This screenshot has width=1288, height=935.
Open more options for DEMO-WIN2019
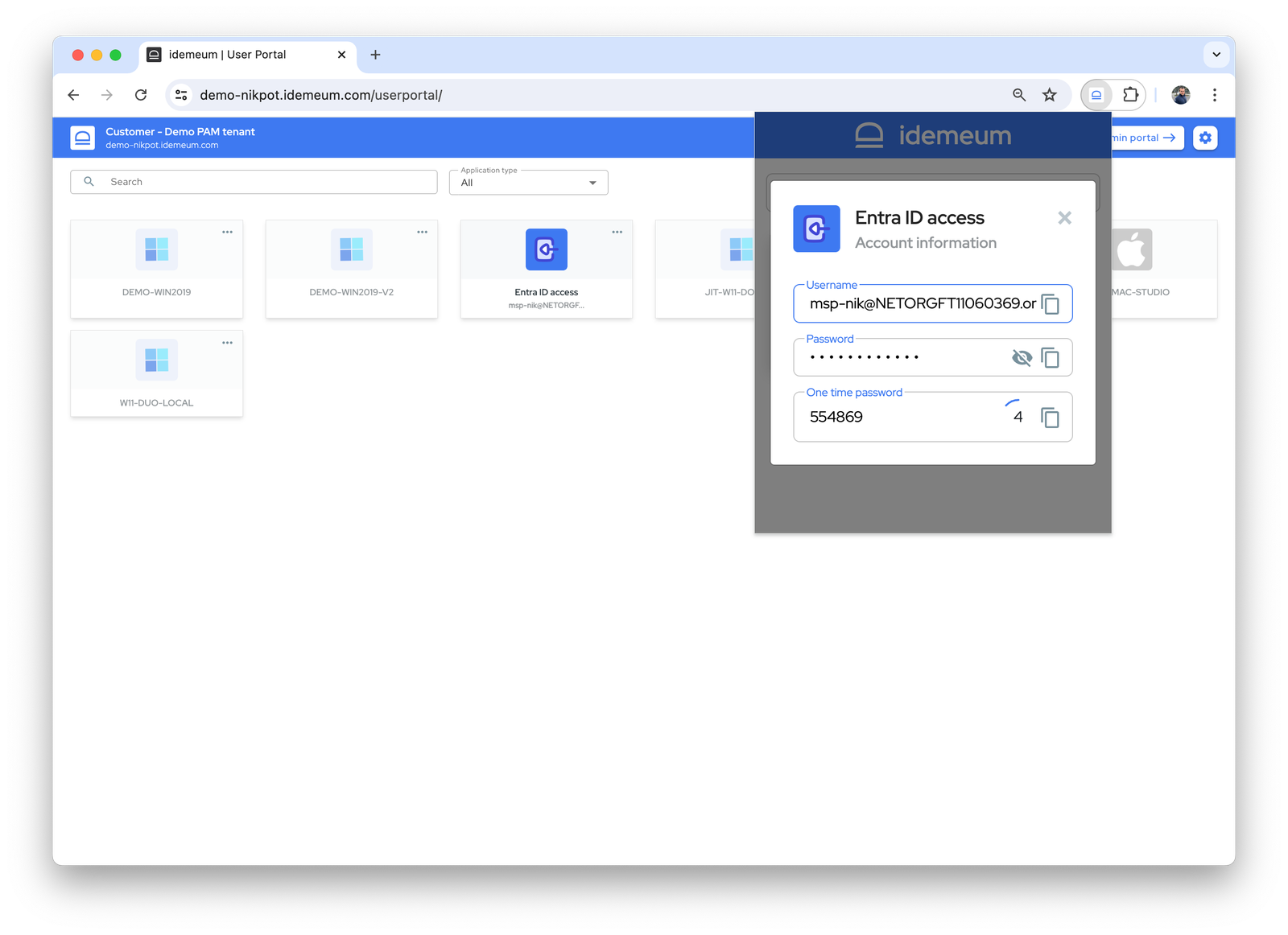227,232
